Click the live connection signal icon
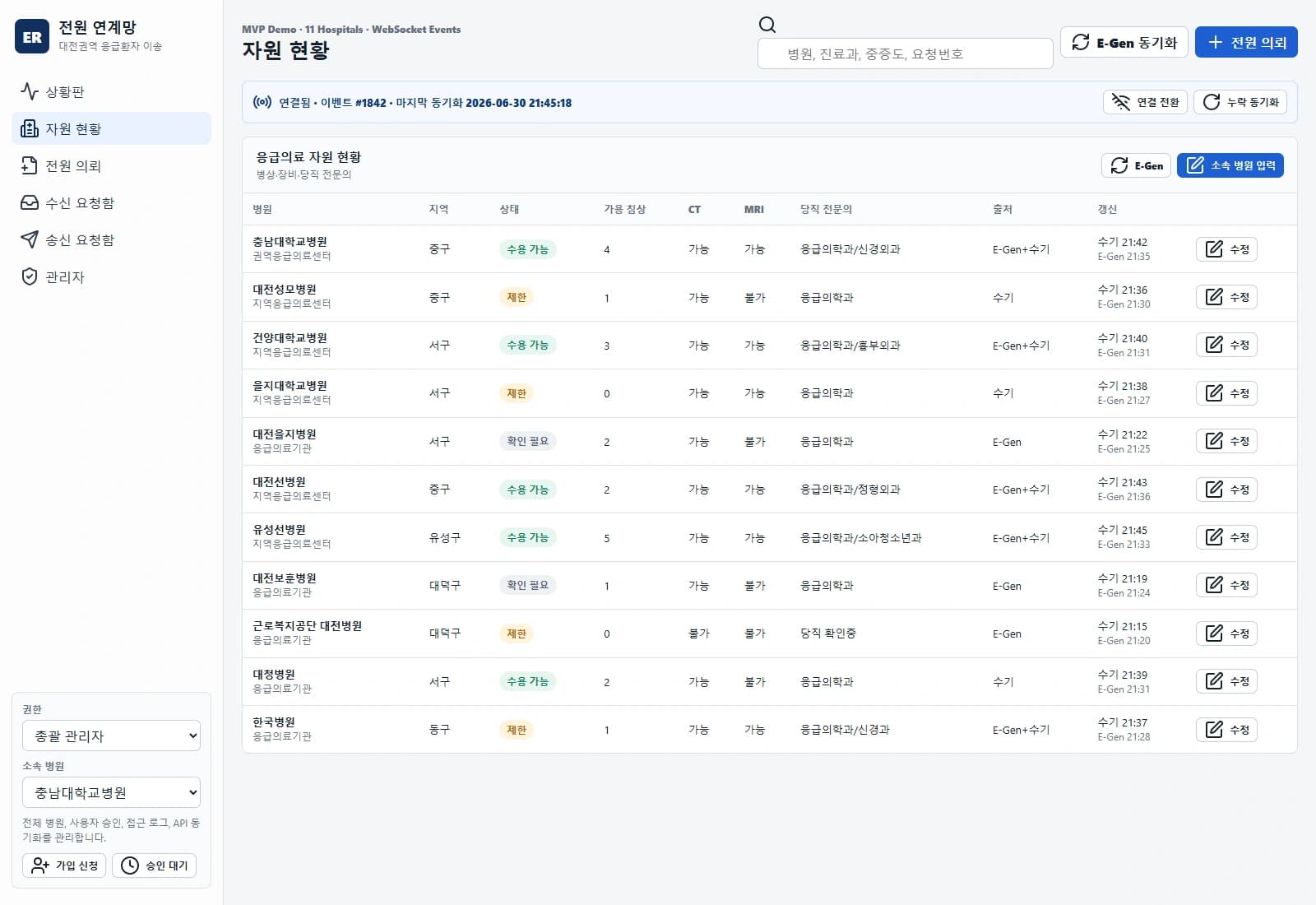Screen dimensions: 1316x905 pos(262,102)
